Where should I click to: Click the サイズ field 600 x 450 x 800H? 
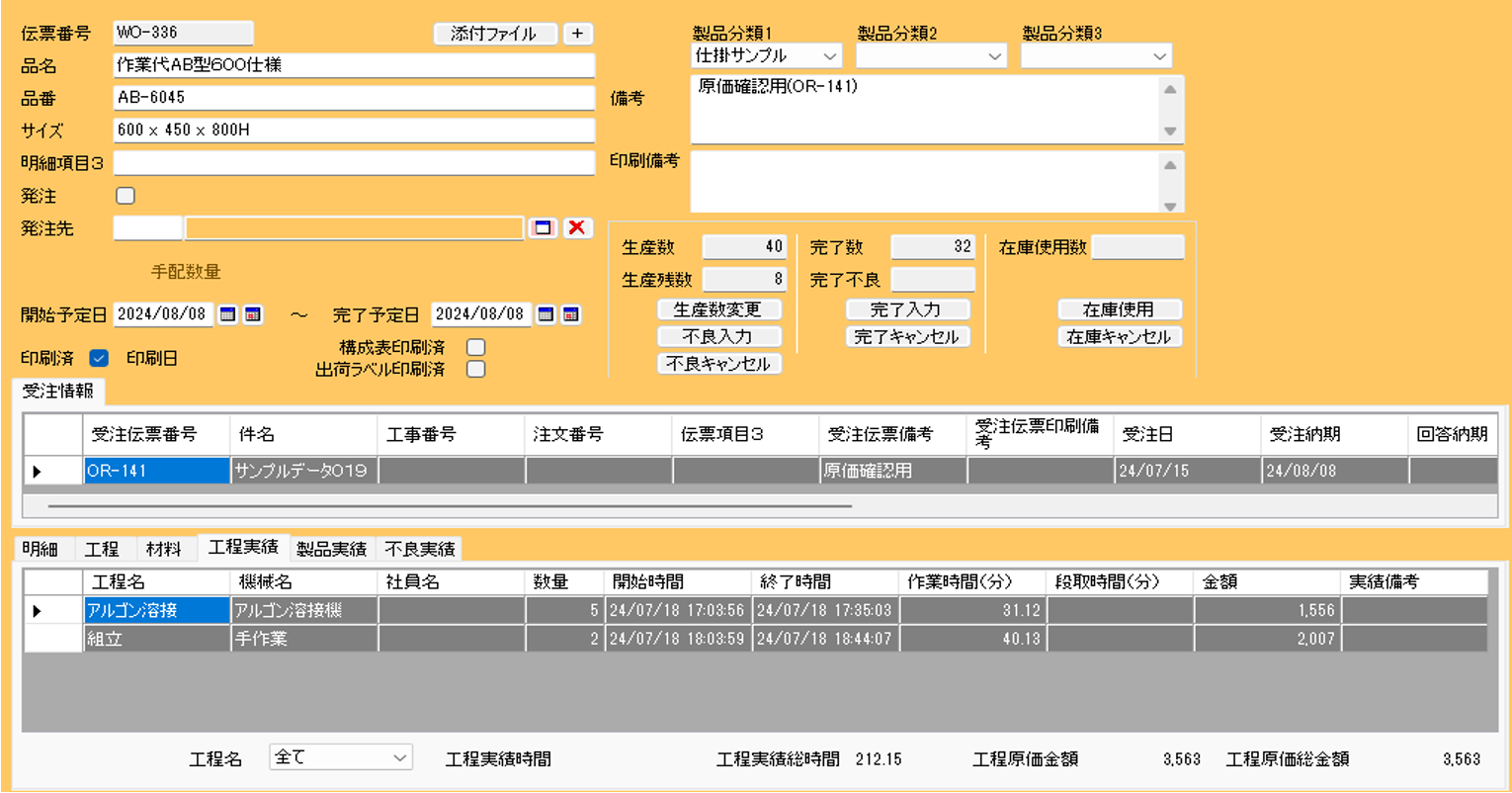(354, 130)
